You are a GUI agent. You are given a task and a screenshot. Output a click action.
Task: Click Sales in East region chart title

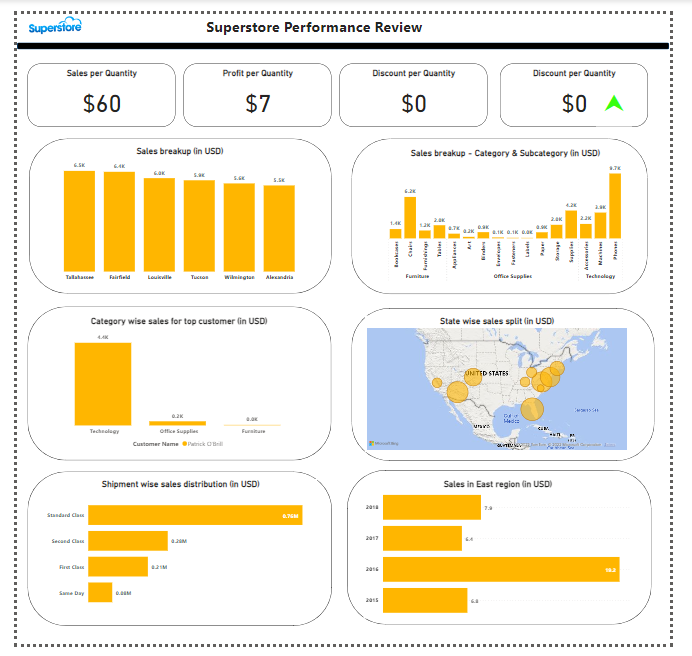click(498, 484)
